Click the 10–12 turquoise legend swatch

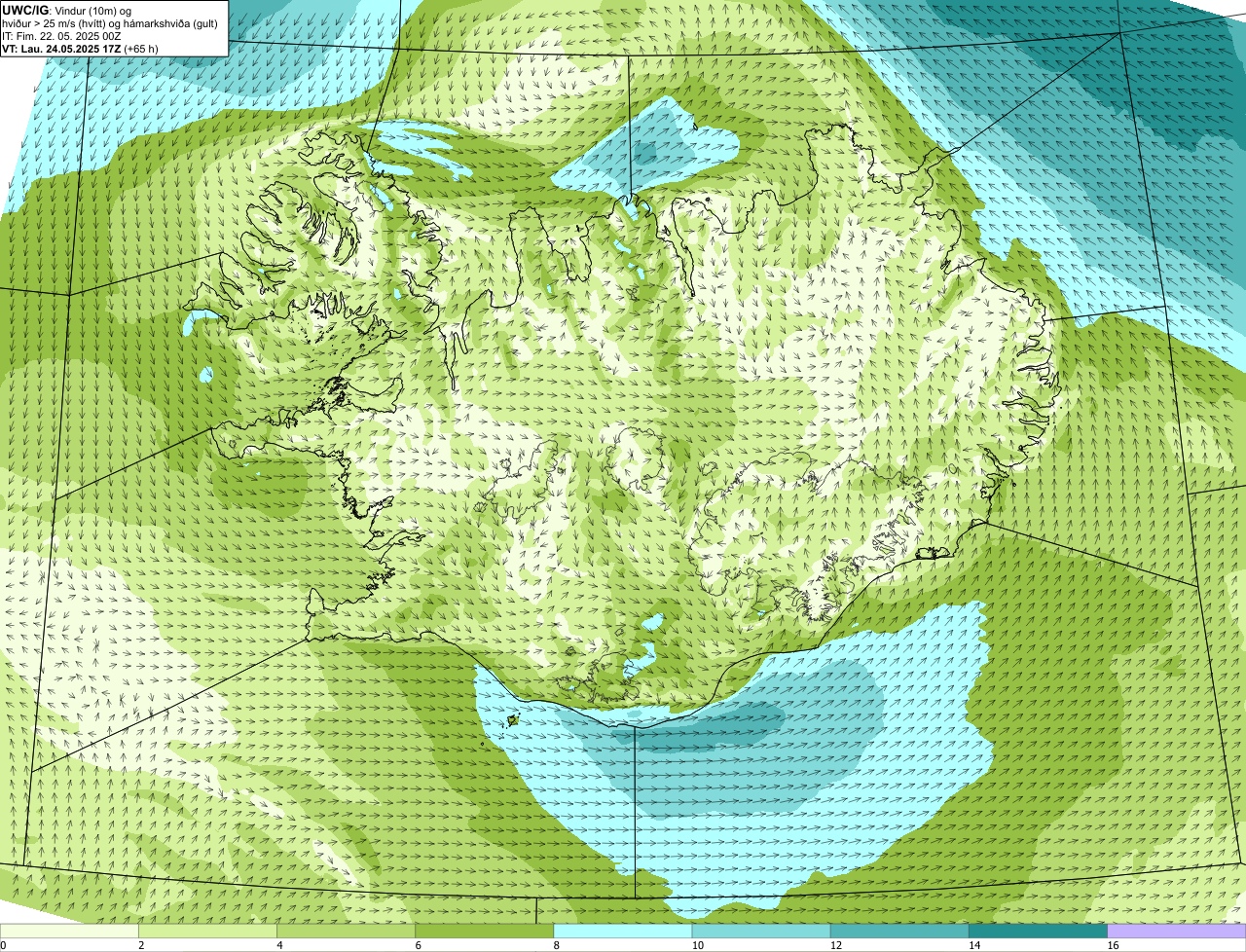pyautogui.click(x=761, y=931)
